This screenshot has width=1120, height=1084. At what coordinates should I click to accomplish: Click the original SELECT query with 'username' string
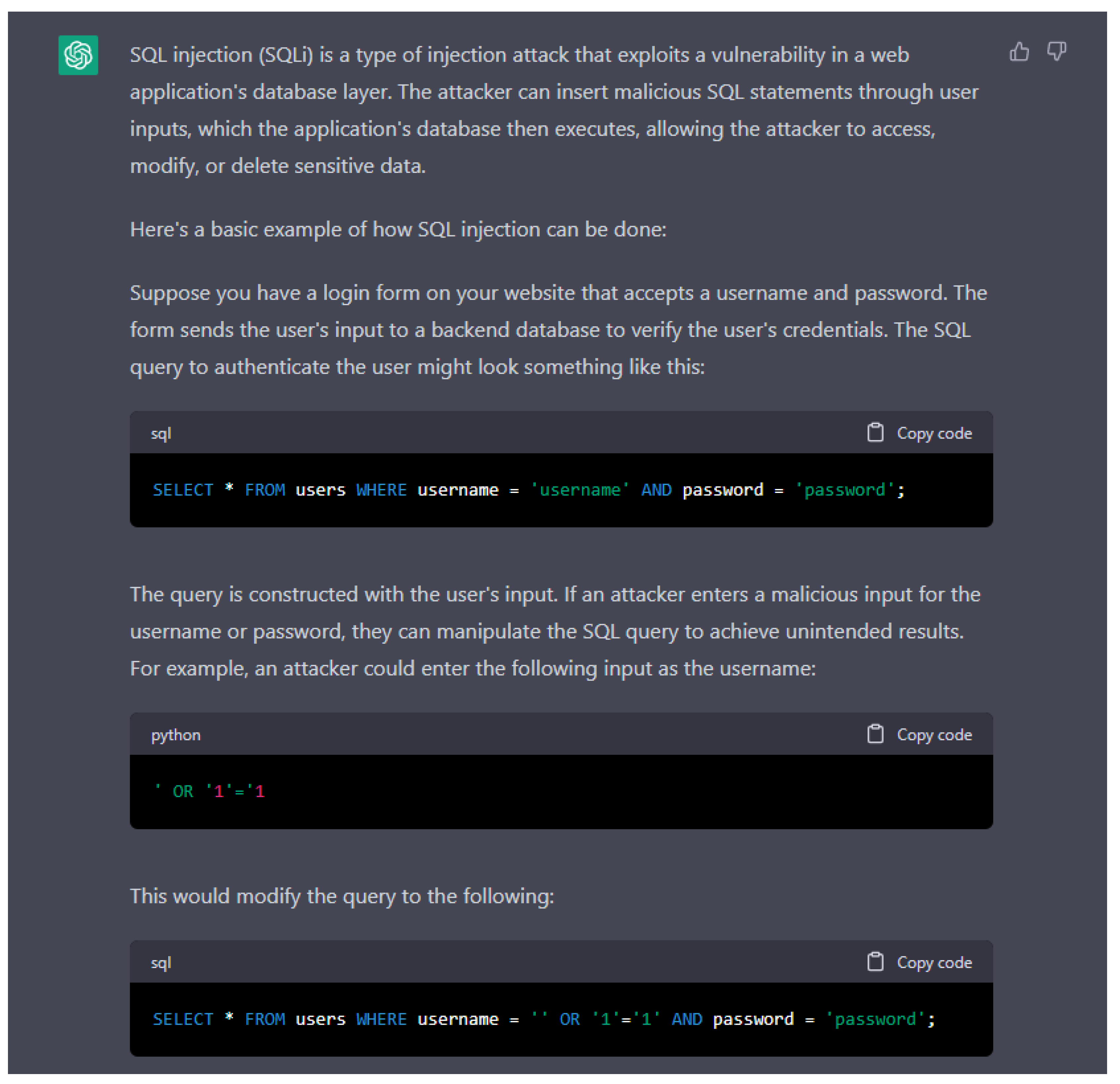tap(528, 490)
